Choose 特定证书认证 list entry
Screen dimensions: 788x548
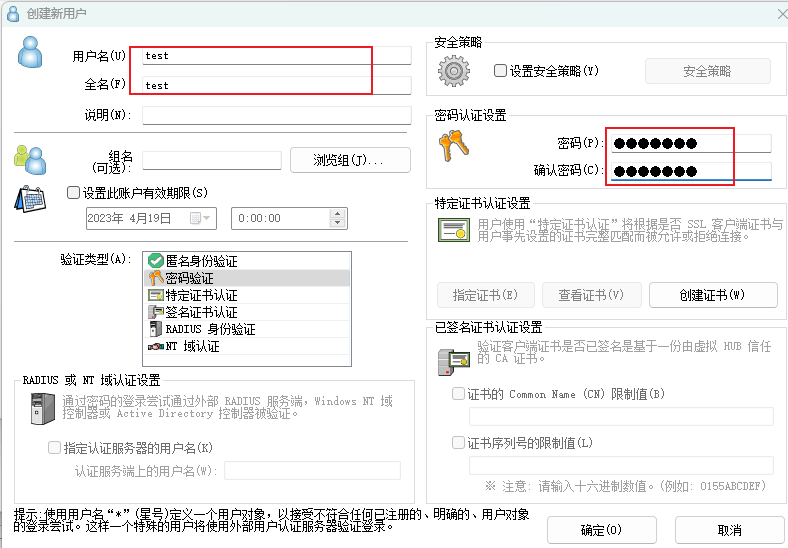pyautogui.click(x=200, y=295)
